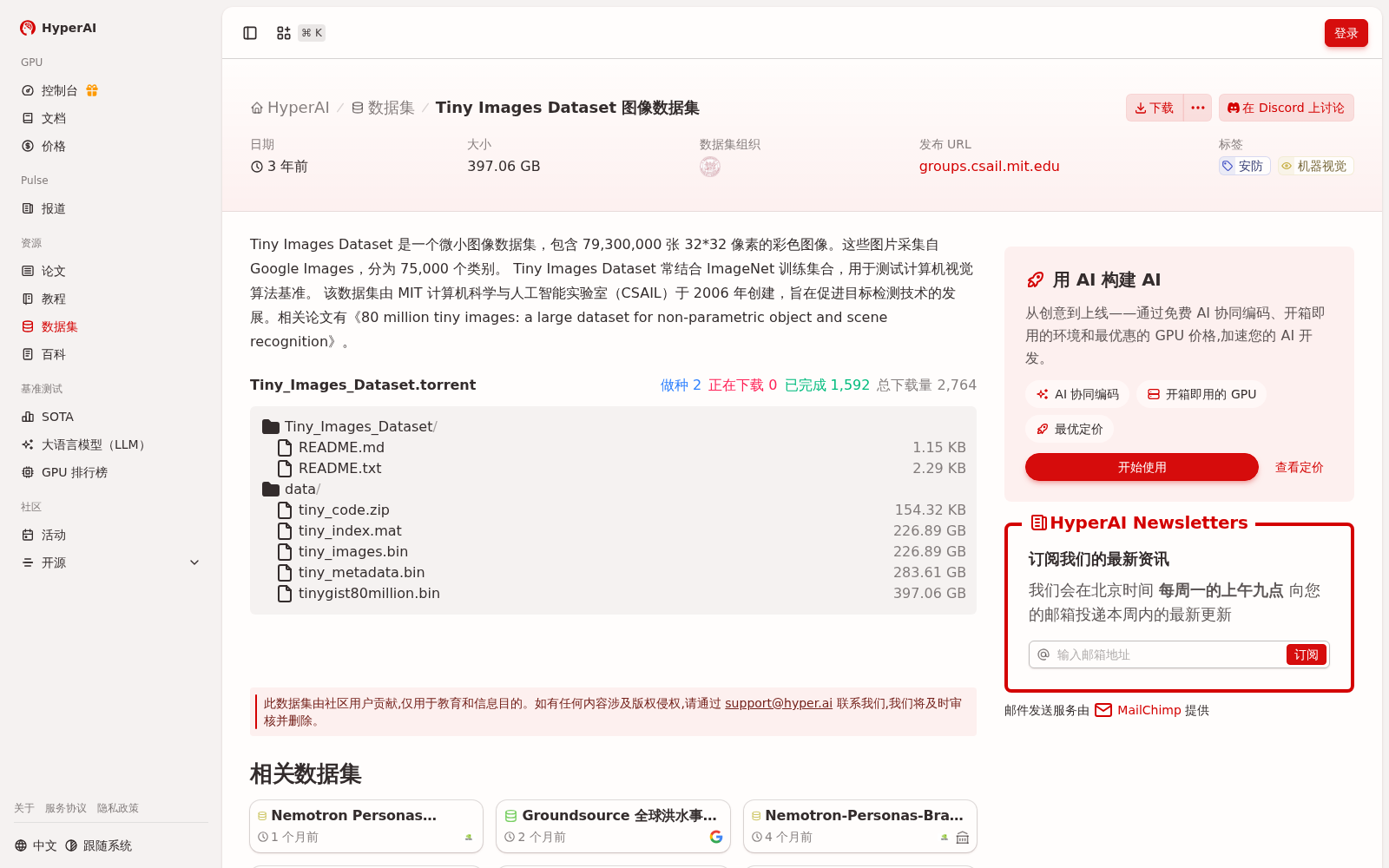This screenshot has width=1389, height=868.
Task: Toggle the sidebar panel icon
Action: pyautogui.click(x=250, y=33)
